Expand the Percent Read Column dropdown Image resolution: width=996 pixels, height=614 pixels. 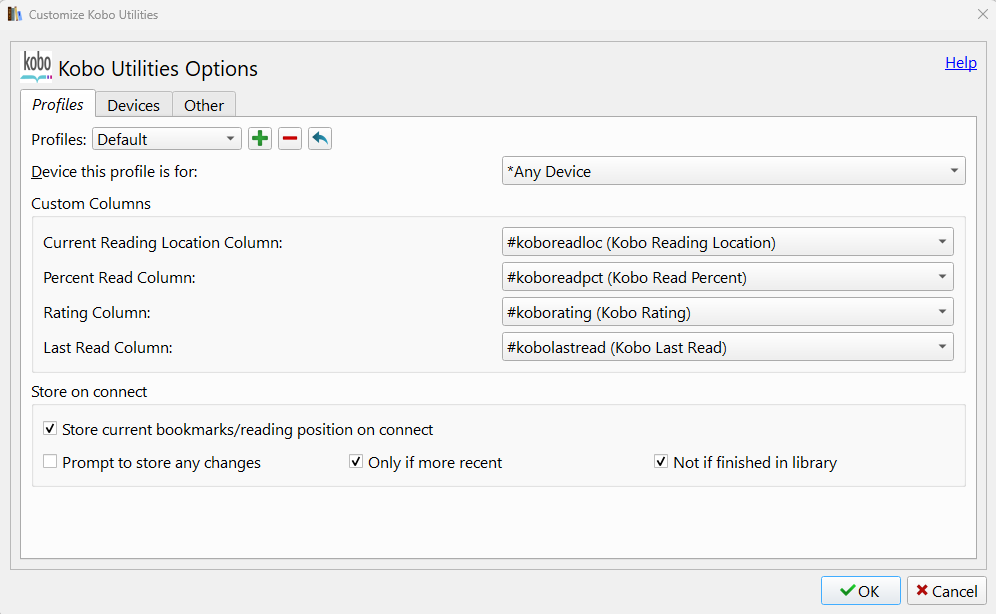coord(727,277)
